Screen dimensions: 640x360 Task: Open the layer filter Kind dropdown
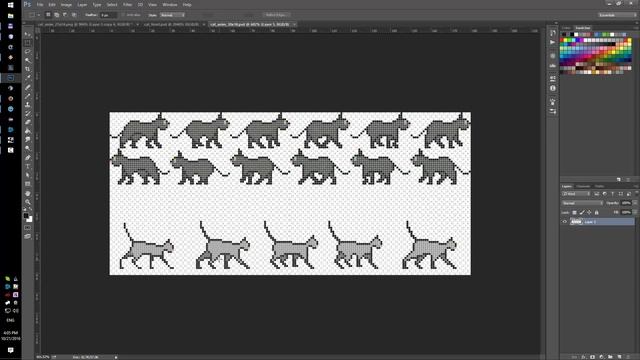(x=576, y=194)
